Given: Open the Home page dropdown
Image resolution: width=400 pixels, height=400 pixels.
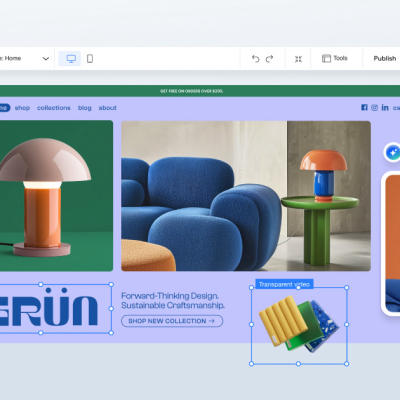Looking at the screenshot, I should tap(46, 59).
